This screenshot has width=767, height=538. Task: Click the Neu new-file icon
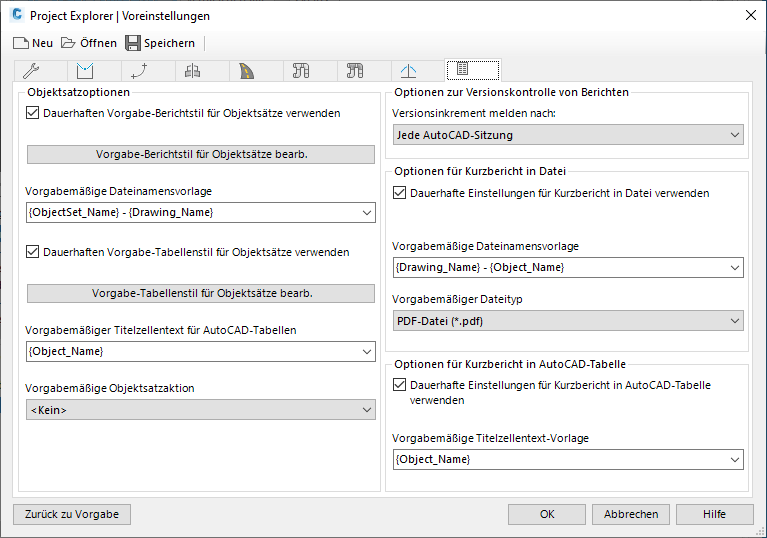click(x=21, y=43)
